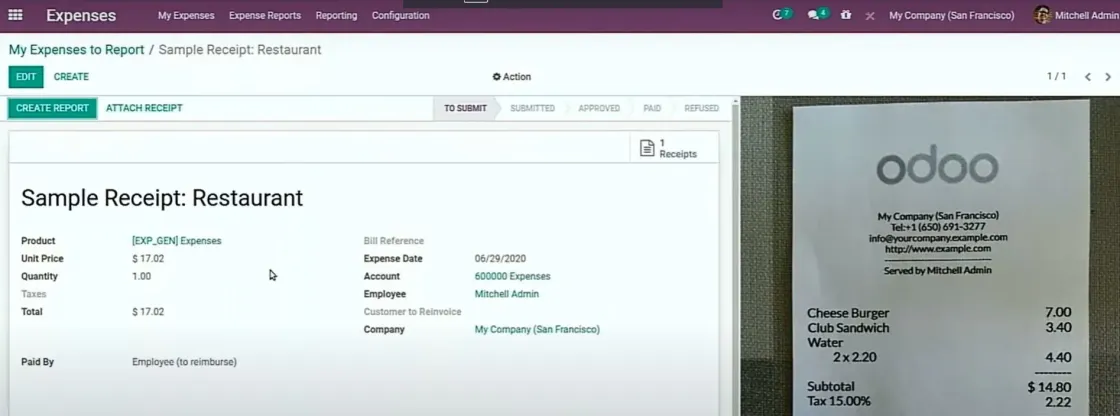The width and height of the screenshot is (1120, 416).
Task: Open My Expenses menu
Action: (x=186, y=15)
